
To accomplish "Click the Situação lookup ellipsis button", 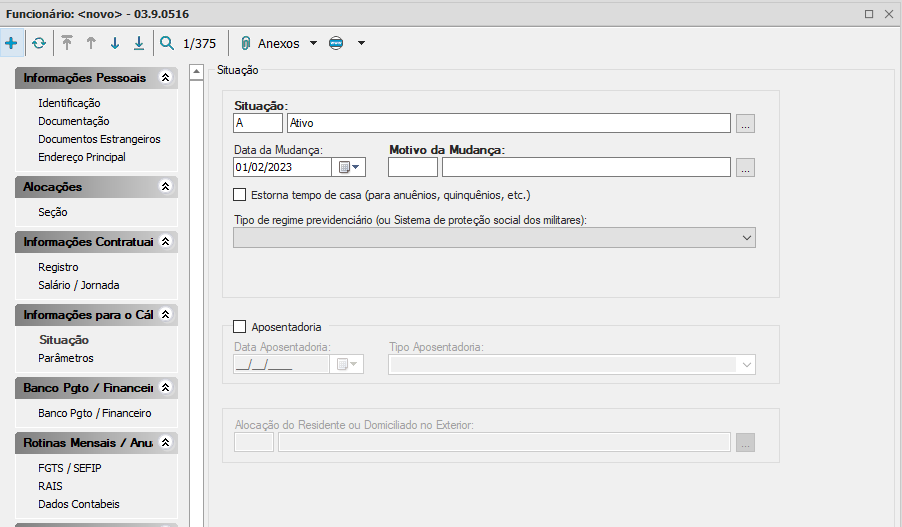I will (745, 123).
